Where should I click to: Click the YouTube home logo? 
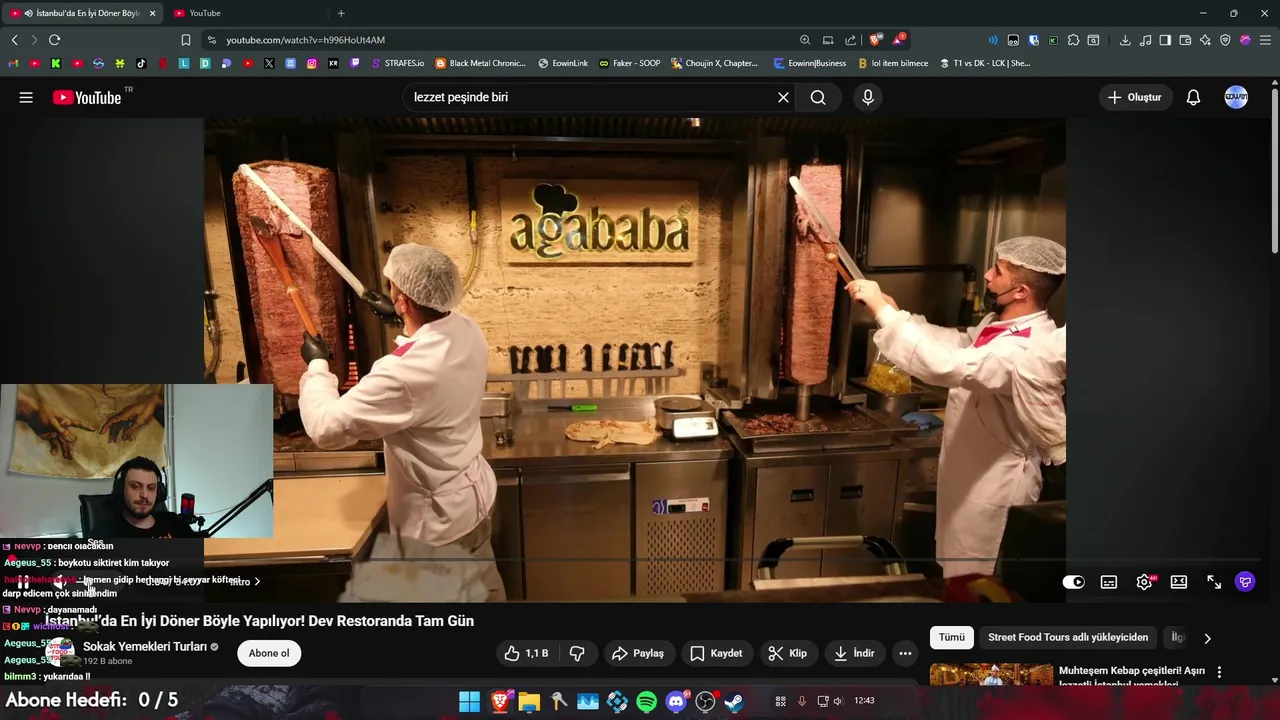pos(87,97)
